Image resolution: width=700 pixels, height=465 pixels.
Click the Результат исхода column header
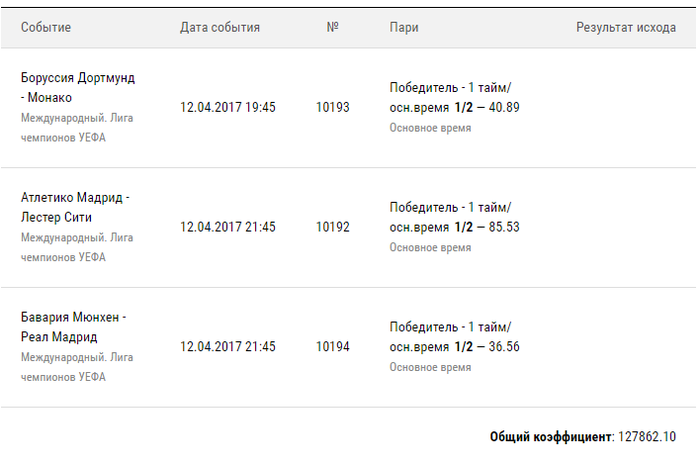(626, 28)
